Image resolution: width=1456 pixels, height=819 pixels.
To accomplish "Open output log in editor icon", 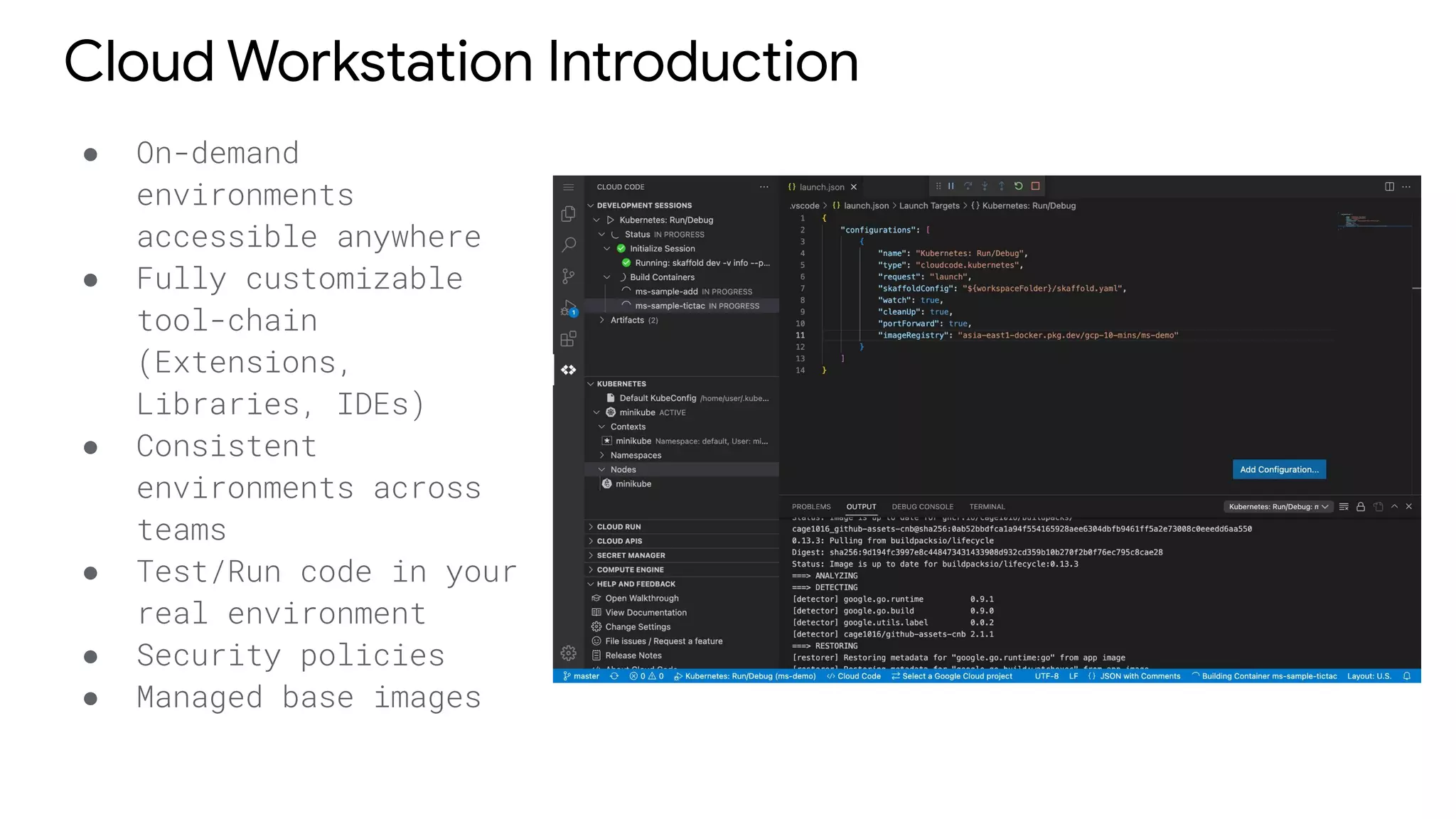I will 1378,506.
